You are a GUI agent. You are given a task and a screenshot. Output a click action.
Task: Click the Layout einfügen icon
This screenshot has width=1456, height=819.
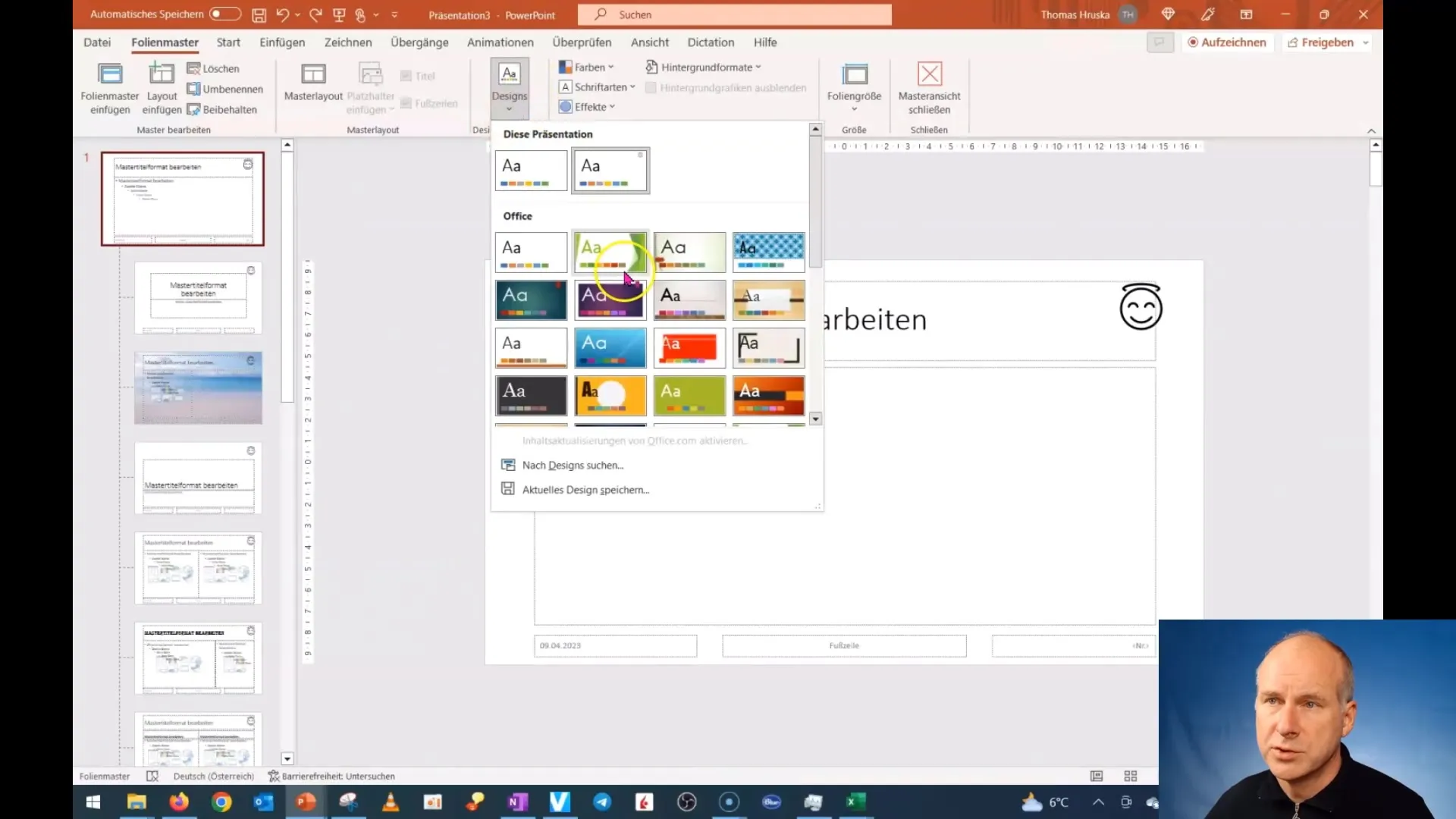pos(162,74)
